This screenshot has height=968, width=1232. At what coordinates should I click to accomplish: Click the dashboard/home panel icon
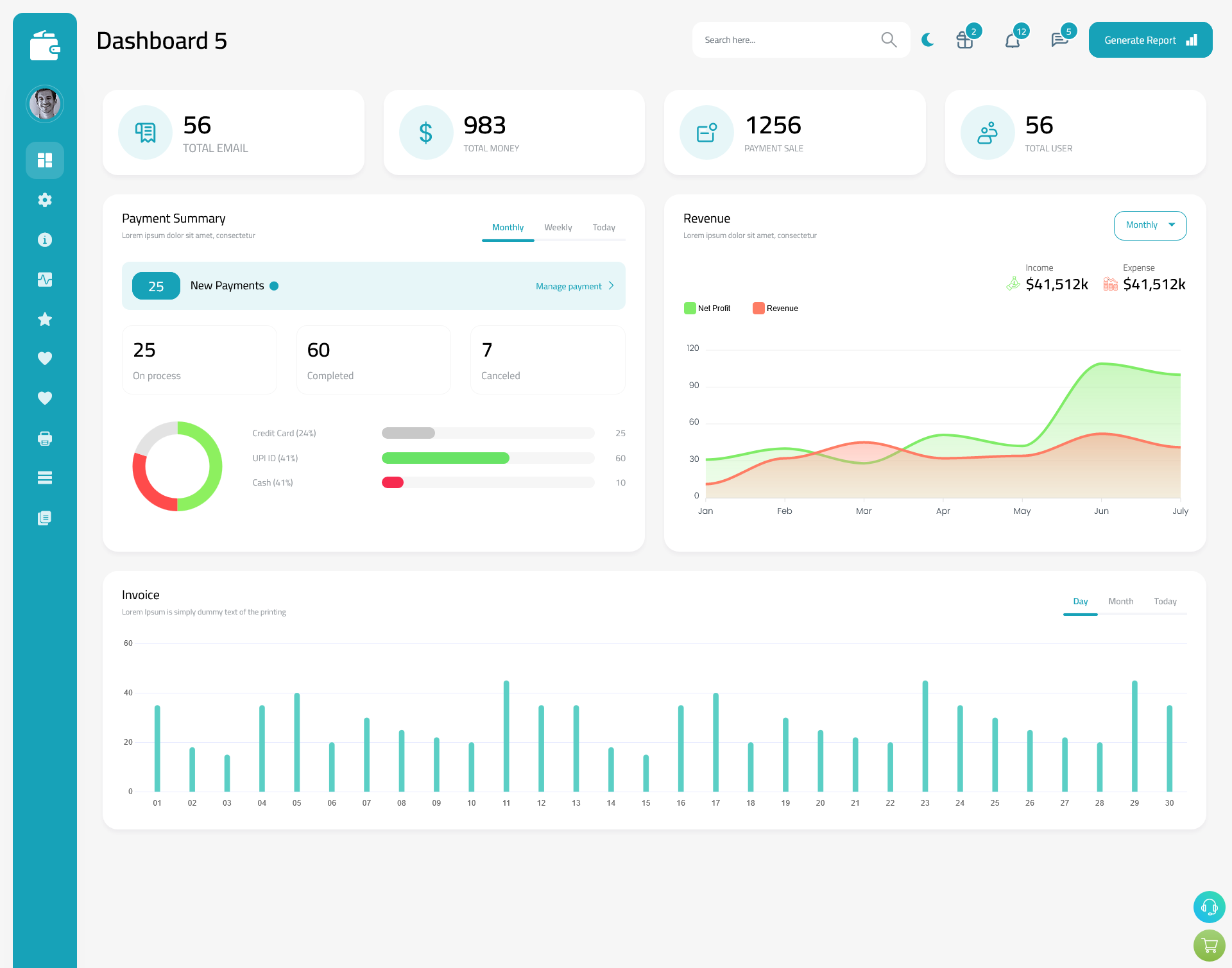[45, 160]
